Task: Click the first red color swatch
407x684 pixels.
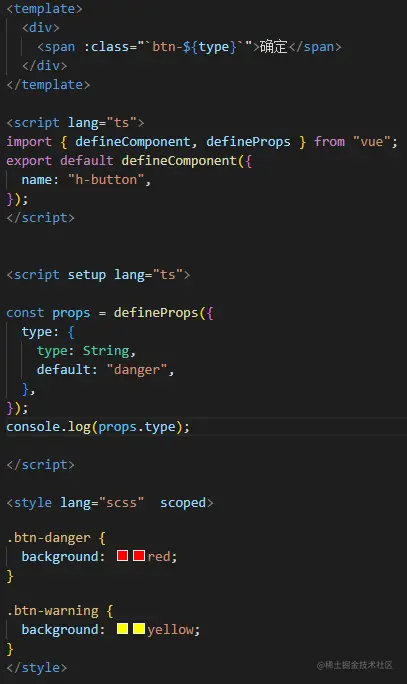Action: [x=122, y=555]
